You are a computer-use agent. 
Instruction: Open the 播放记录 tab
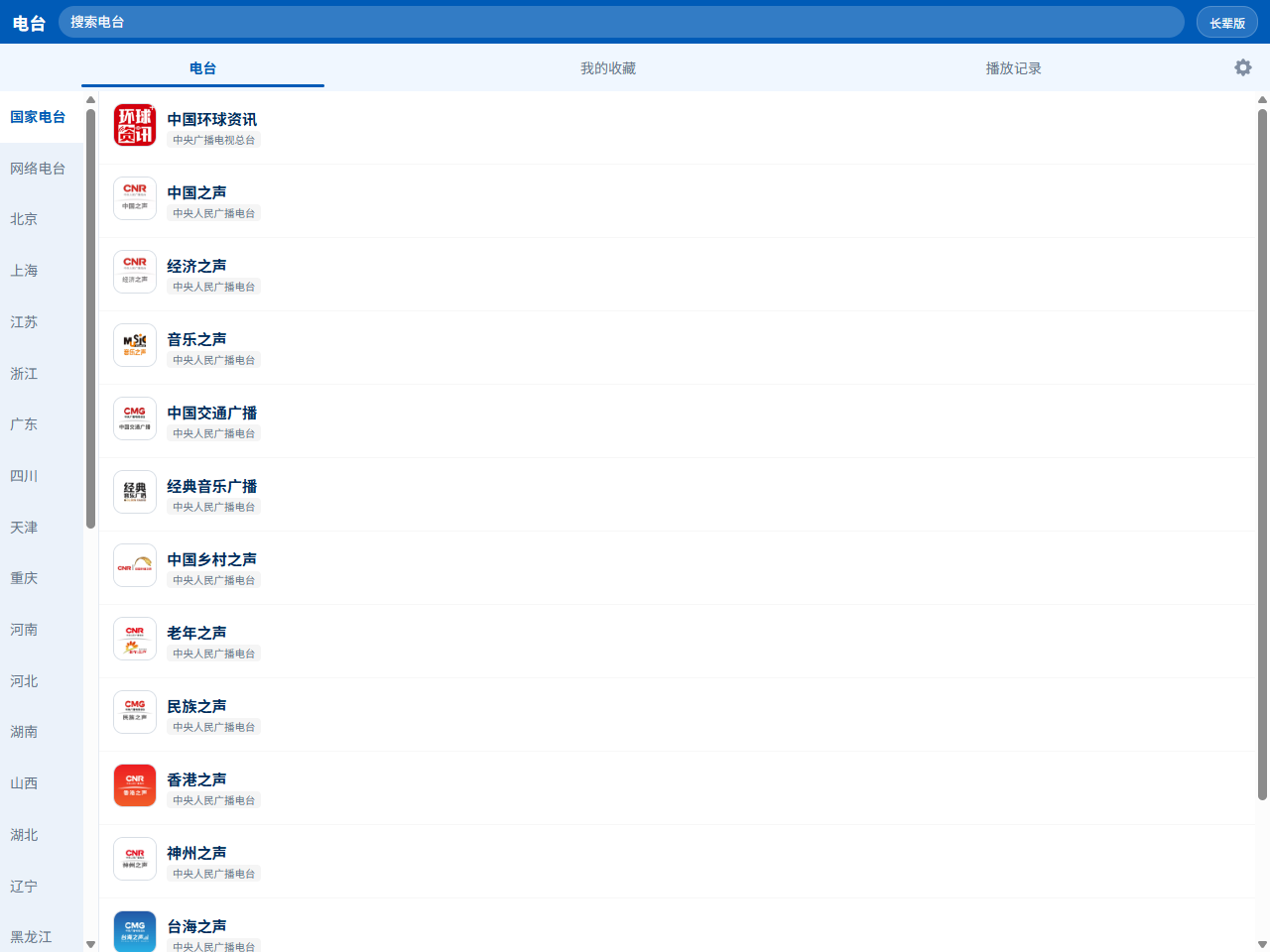[x=1013, y=68]
